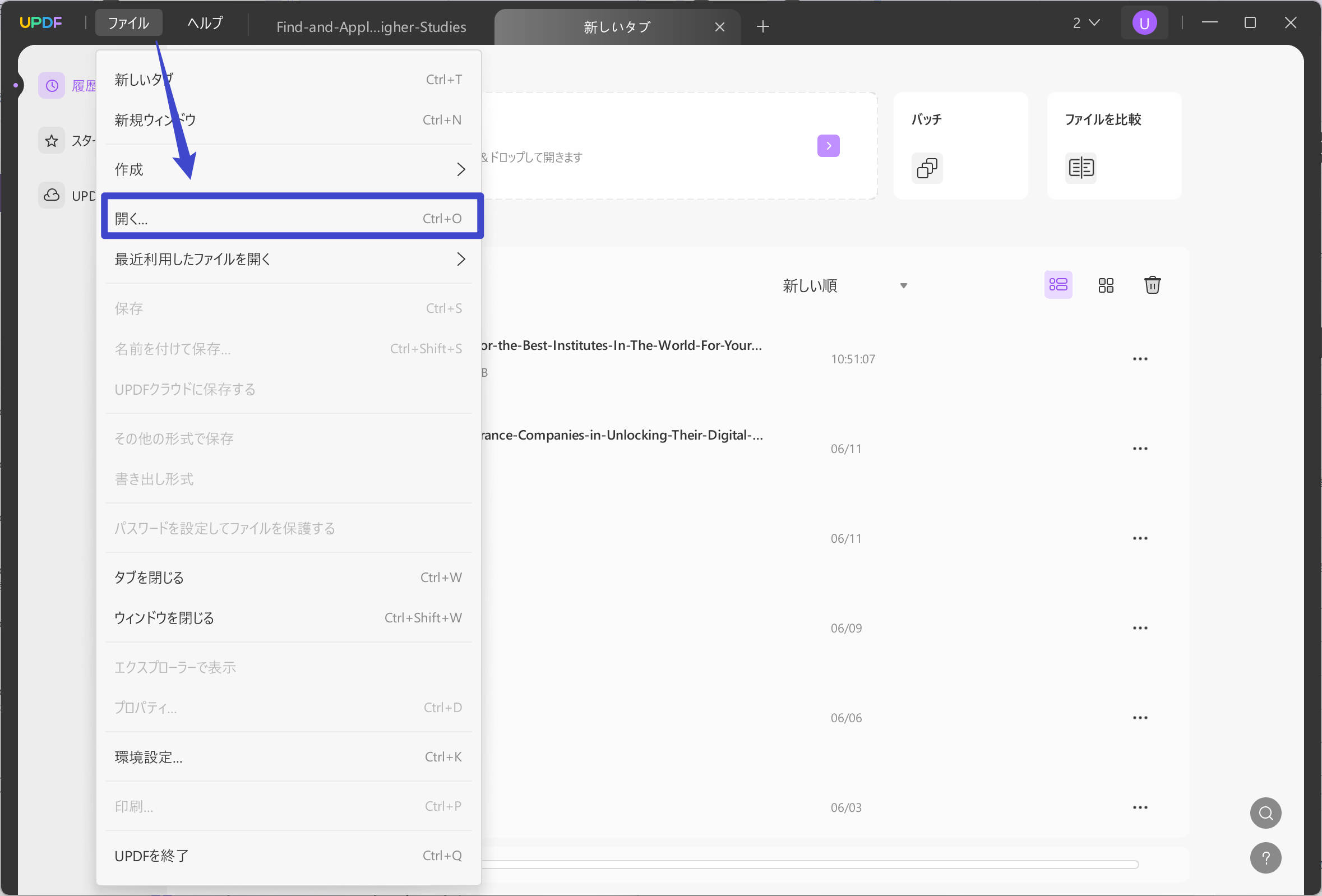Select タブを閉じる menu item
Screen dimensions: 1322x896
pyautogui.click(x=289, y=578)
